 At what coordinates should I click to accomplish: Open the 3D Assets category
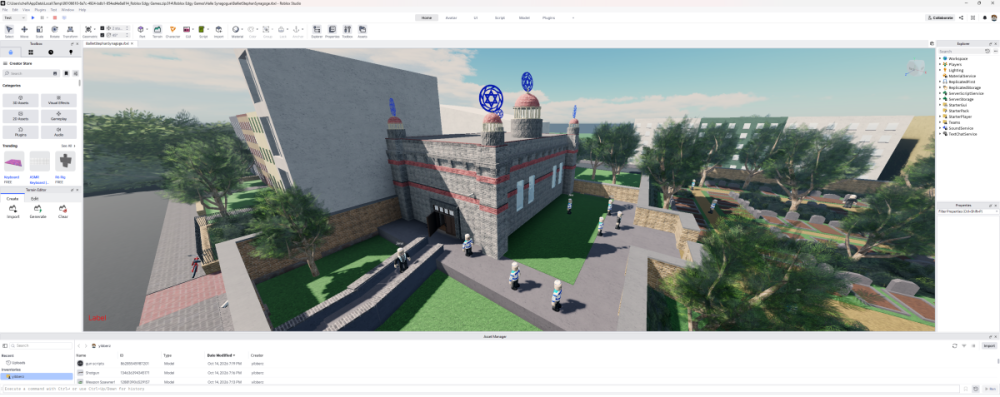pos(20,100)
